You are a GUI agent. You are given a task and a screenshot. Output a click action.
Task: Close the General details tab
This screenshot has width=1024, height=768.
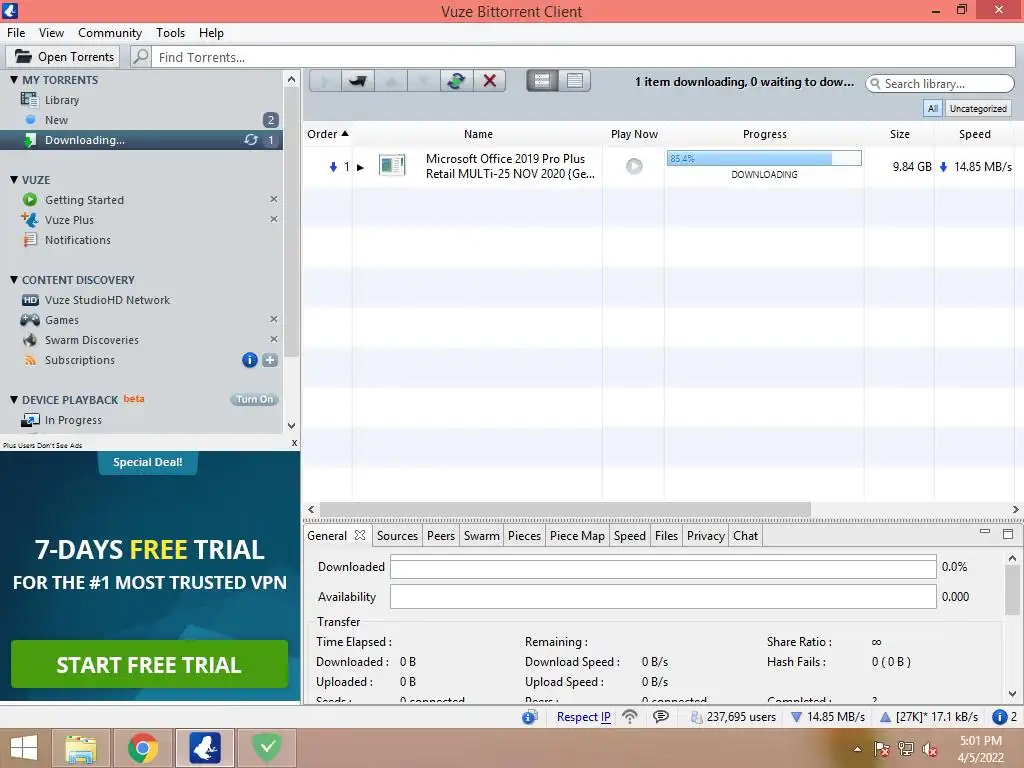click(x=360, y=535)
